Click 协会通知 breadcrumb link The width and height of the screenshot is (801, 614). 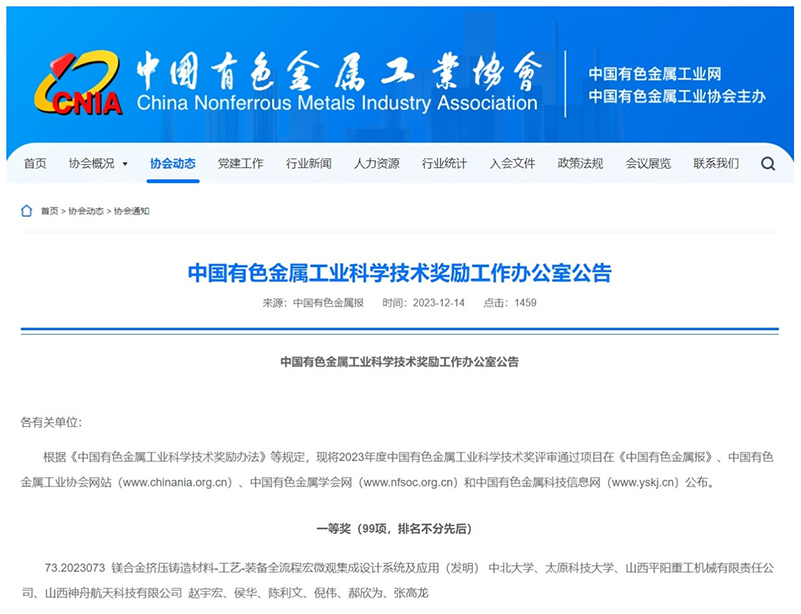[131, 211]
